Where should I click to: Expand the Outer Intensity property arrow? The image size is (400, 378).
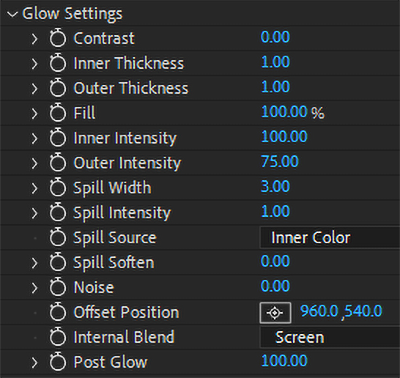(35, 163)
